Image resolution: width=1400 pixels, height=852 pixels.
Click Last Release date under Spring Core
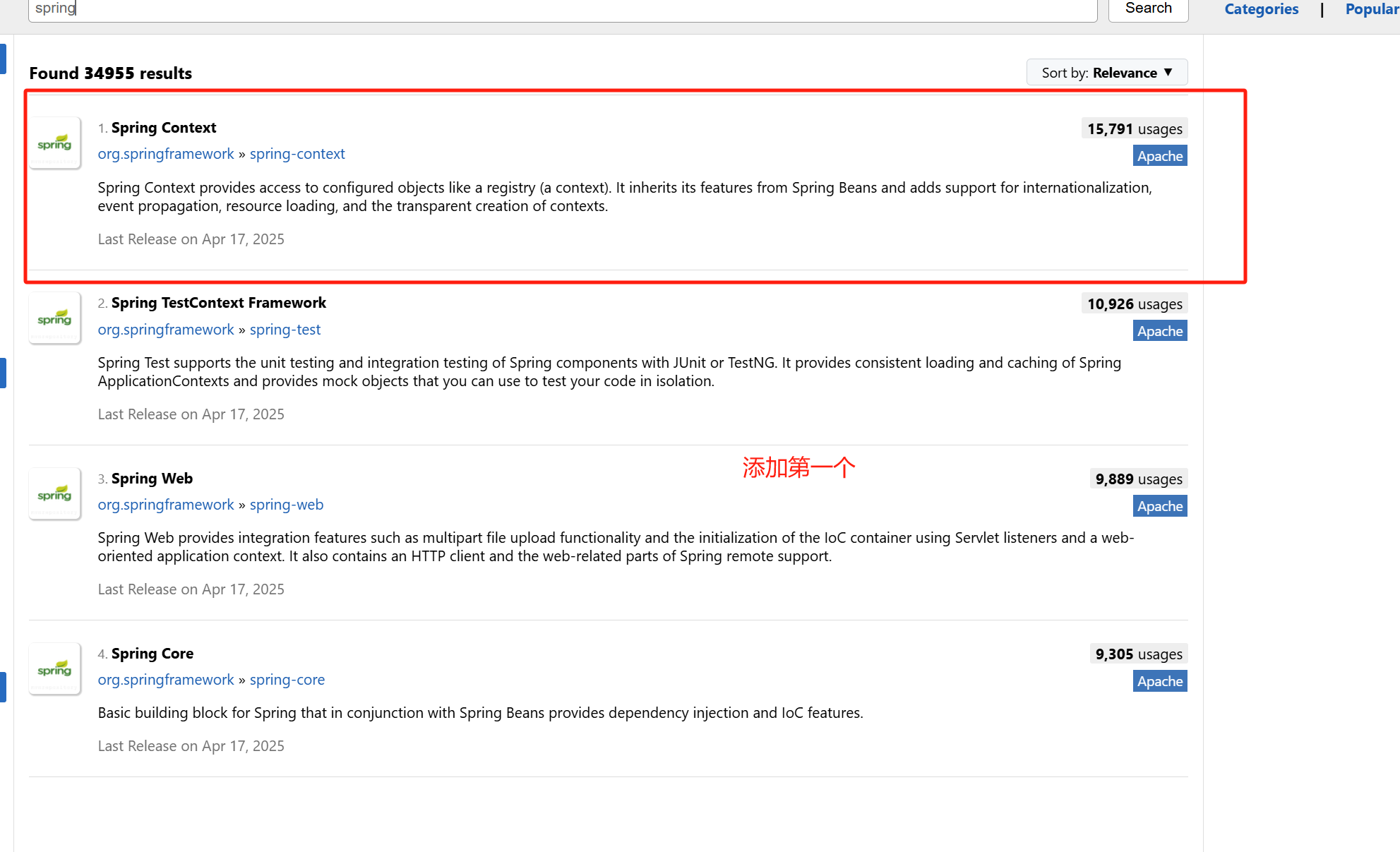point(191,746)
